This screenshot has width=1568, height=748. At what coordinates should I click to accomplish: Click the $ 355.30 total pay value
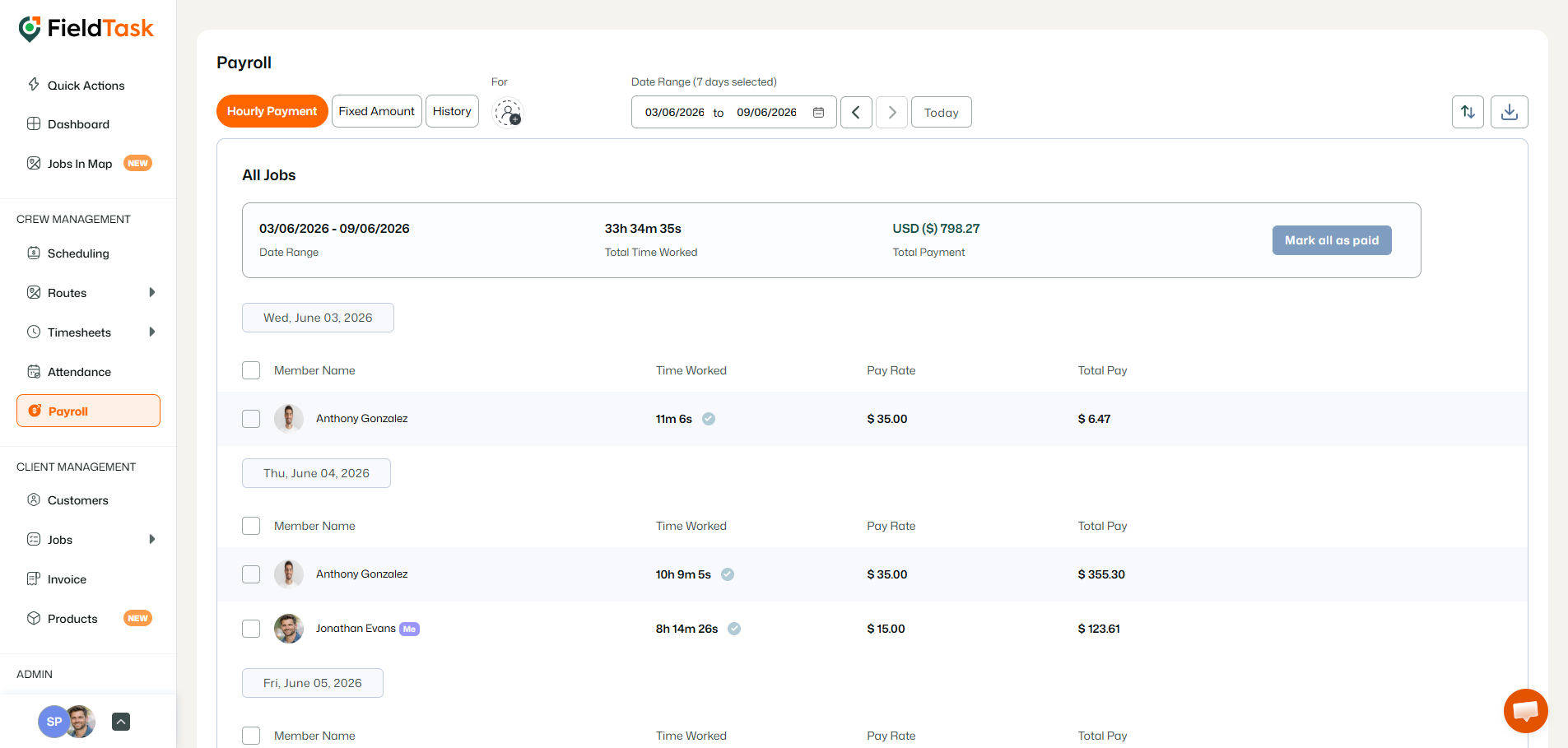click(1101, 574)
